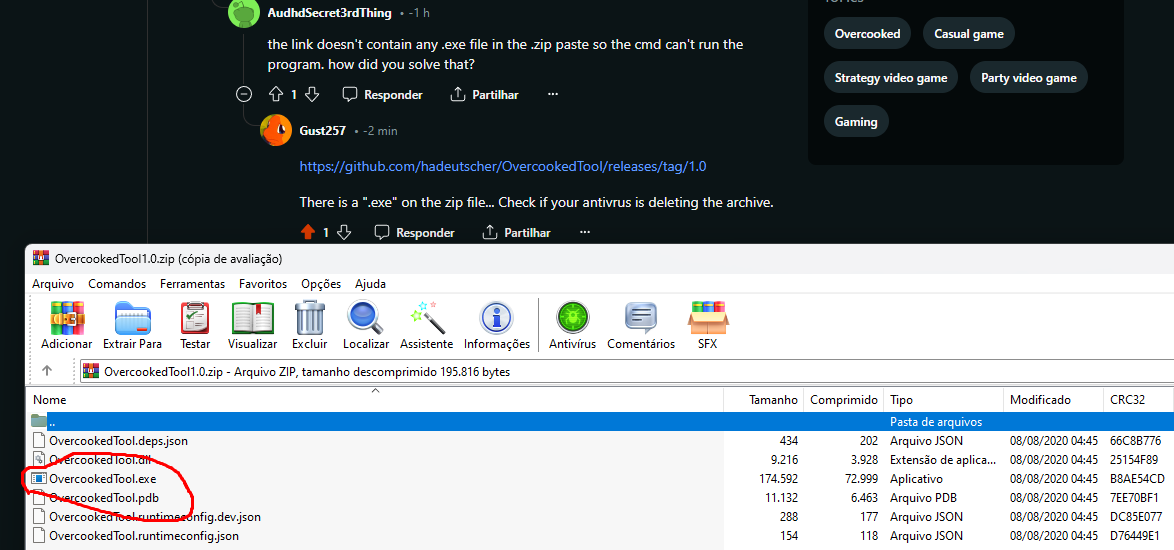Click the Testar clipboard icon
Image resolution: width=1174 pixels, height=550 pixels.
tap(195, 318)
